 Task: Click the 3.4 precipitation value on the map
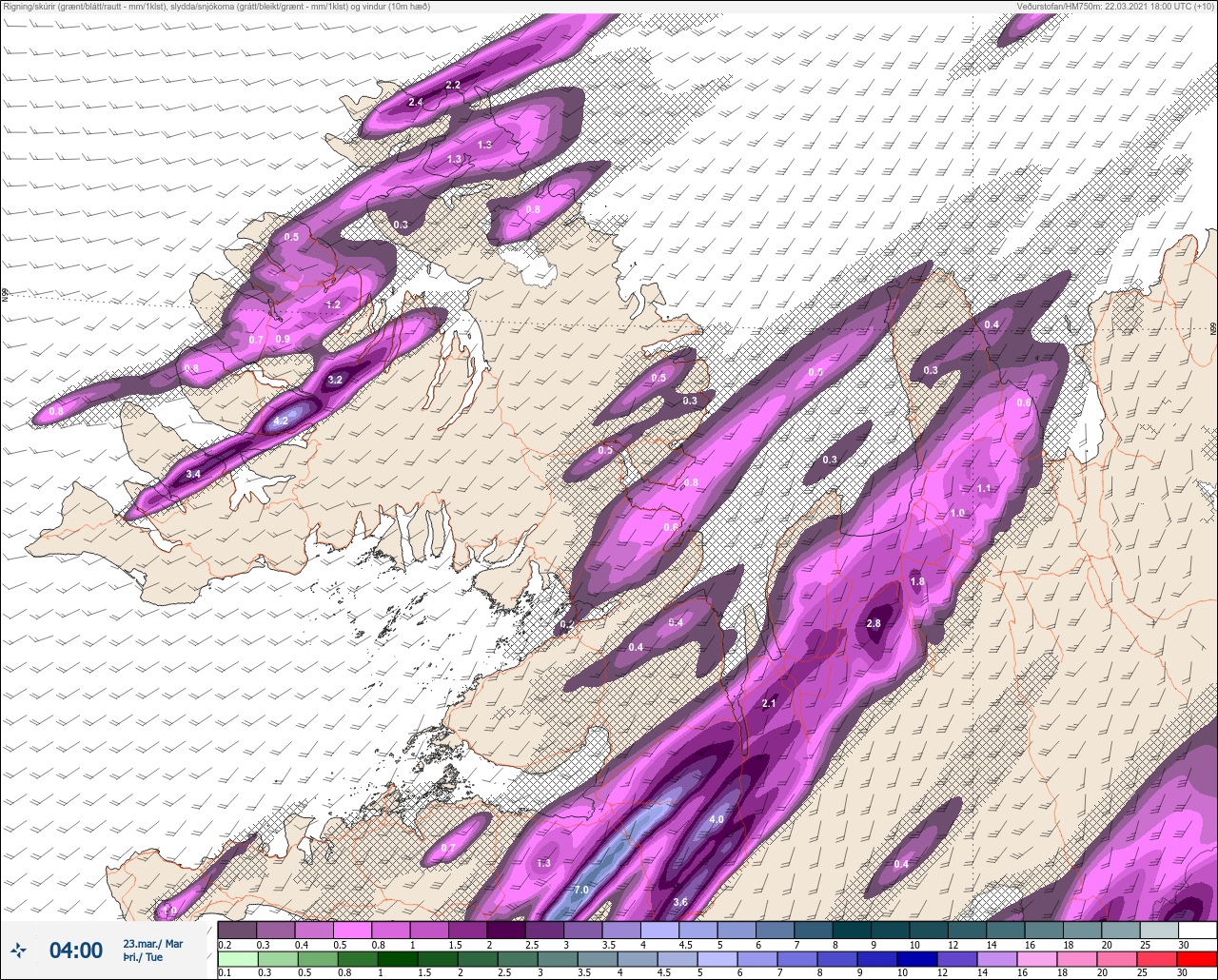(193, 474)
